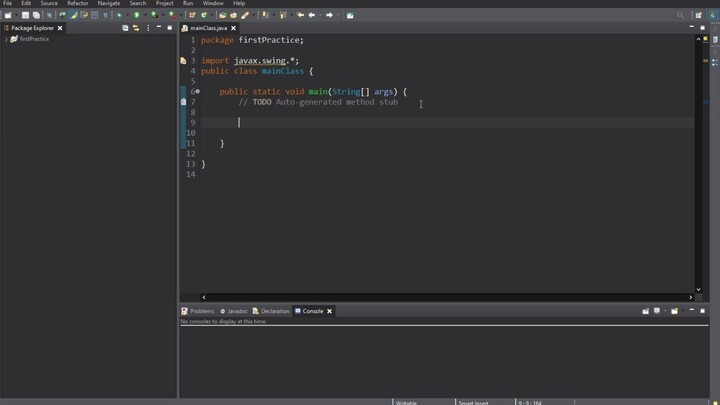Expand the firstPractice project tree
720x405 pixels.
tap(6, 39)
